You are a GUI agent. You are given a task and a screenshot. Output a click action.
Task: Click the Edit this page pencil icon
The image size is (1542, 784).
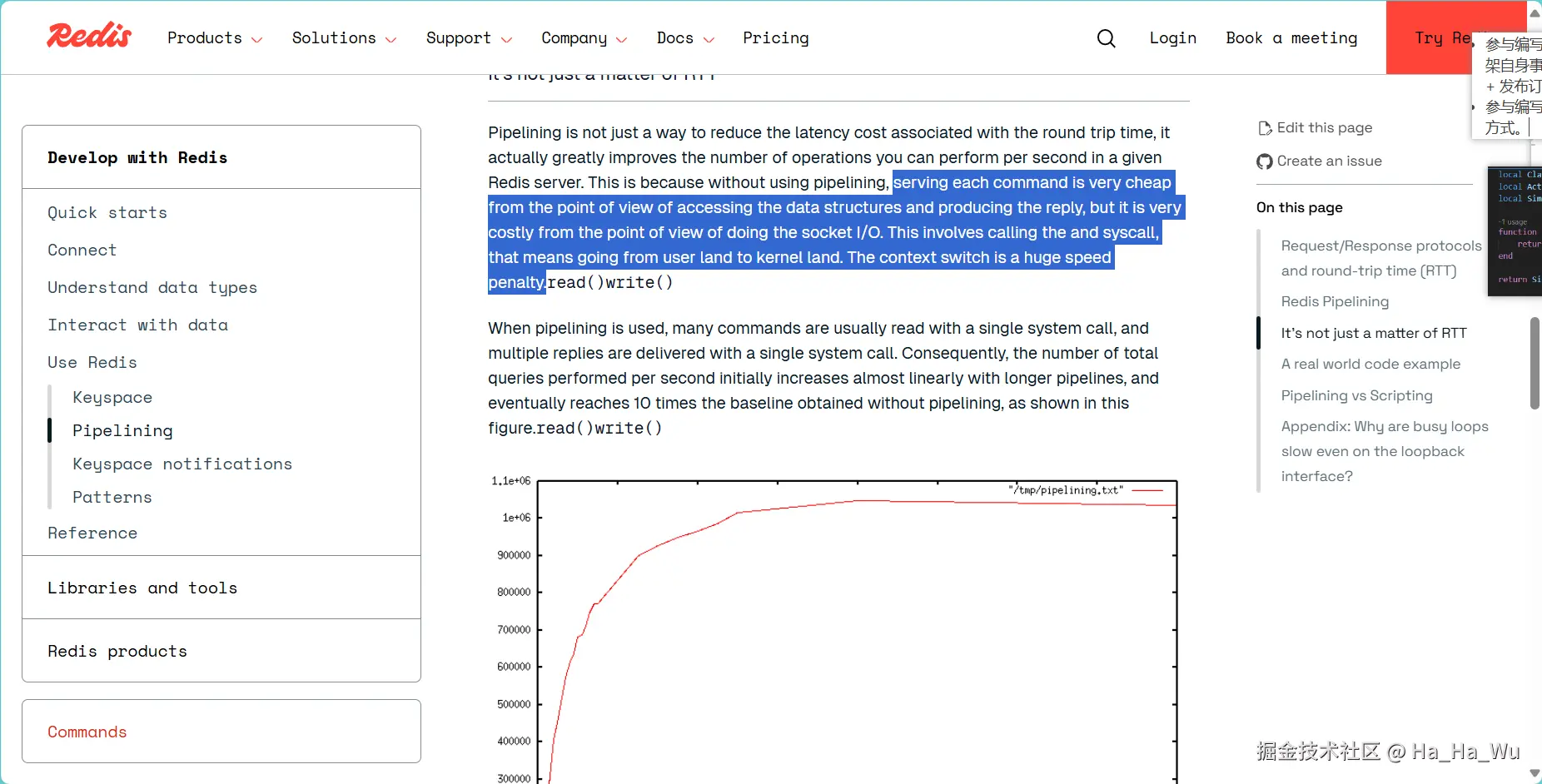click(1265, 128)
